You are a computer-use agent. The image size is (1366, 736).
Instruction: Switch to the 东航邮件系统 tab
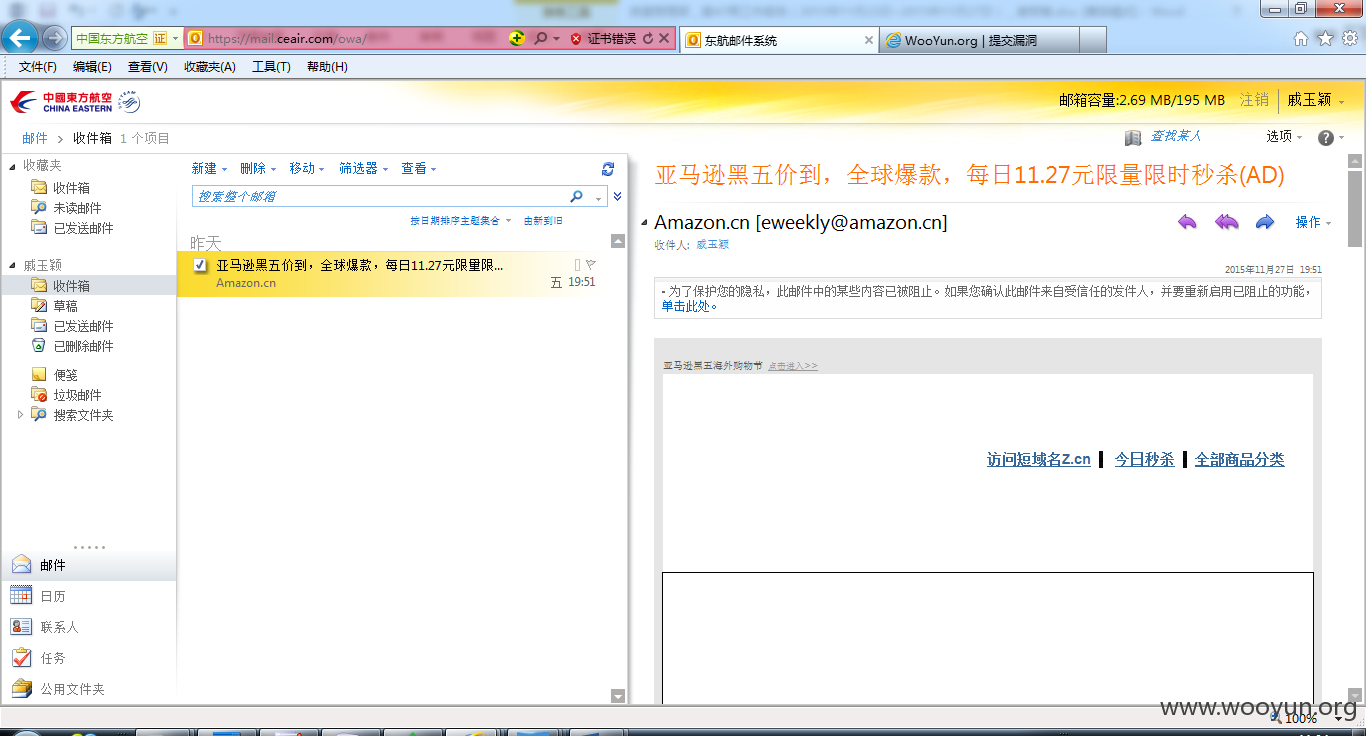pyautogui.click(x=780, y=40)
